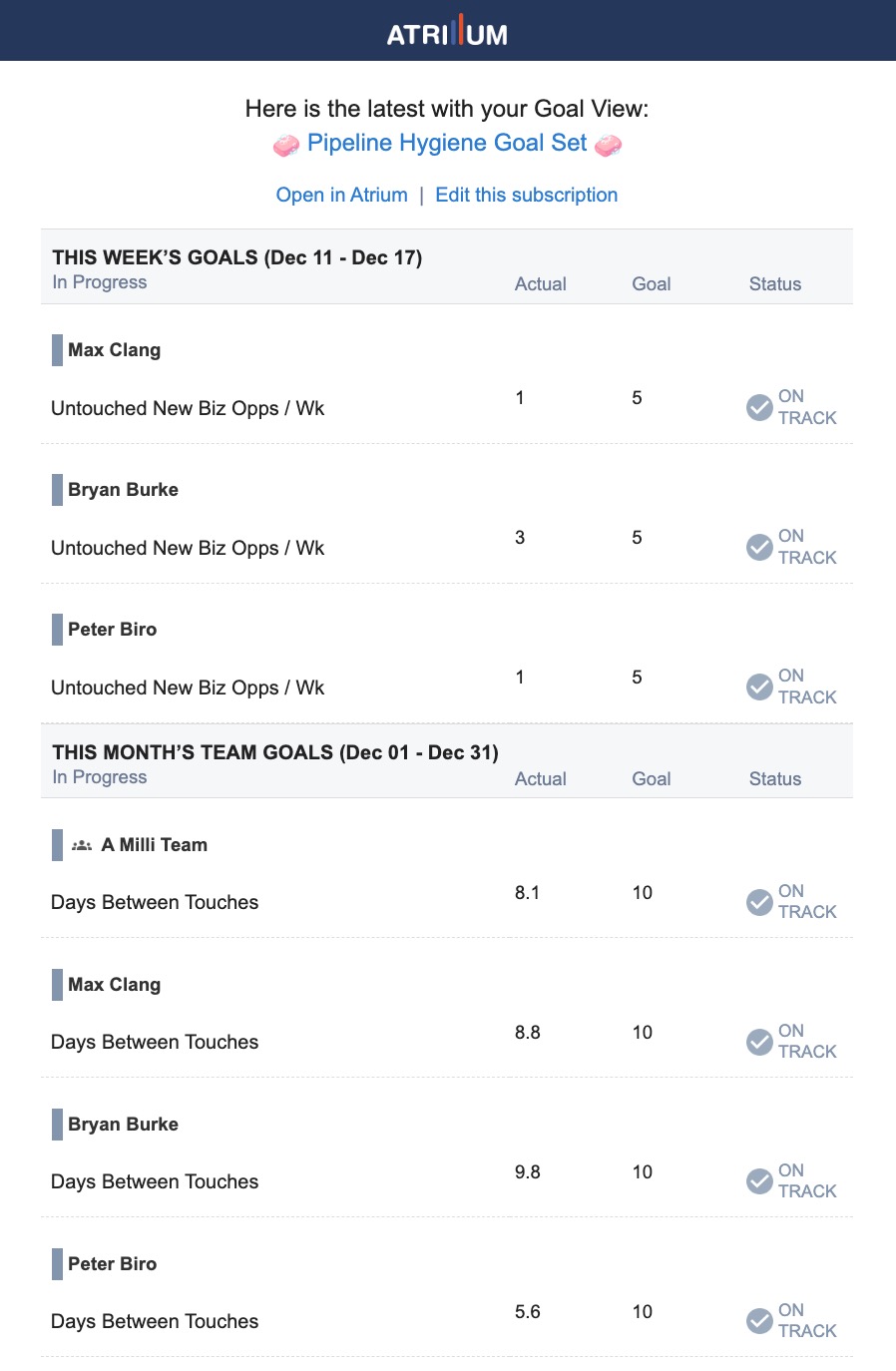Click the Edit this subscription link
Viewport: 896px width, 1371px height.
coord(527,195)
